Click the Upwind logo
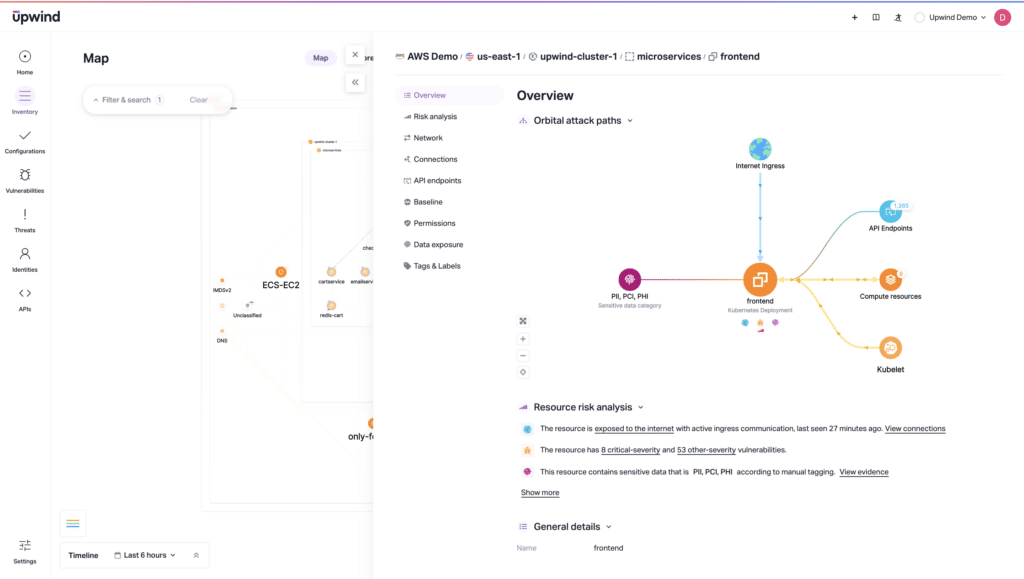1024x579 pixels. pyautogui.click(x=36, y=17)
